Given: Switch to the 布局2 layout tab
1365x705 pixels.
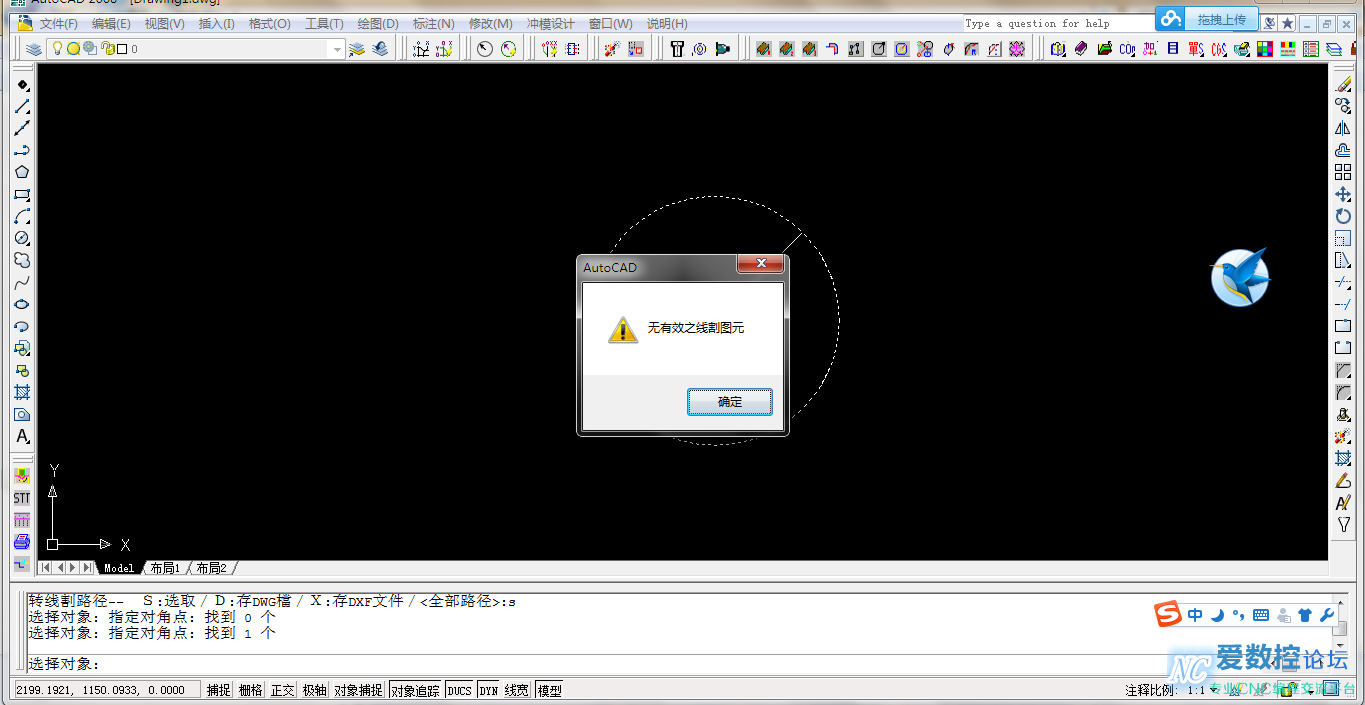Looking at the screenshot, I should point(211,568).
